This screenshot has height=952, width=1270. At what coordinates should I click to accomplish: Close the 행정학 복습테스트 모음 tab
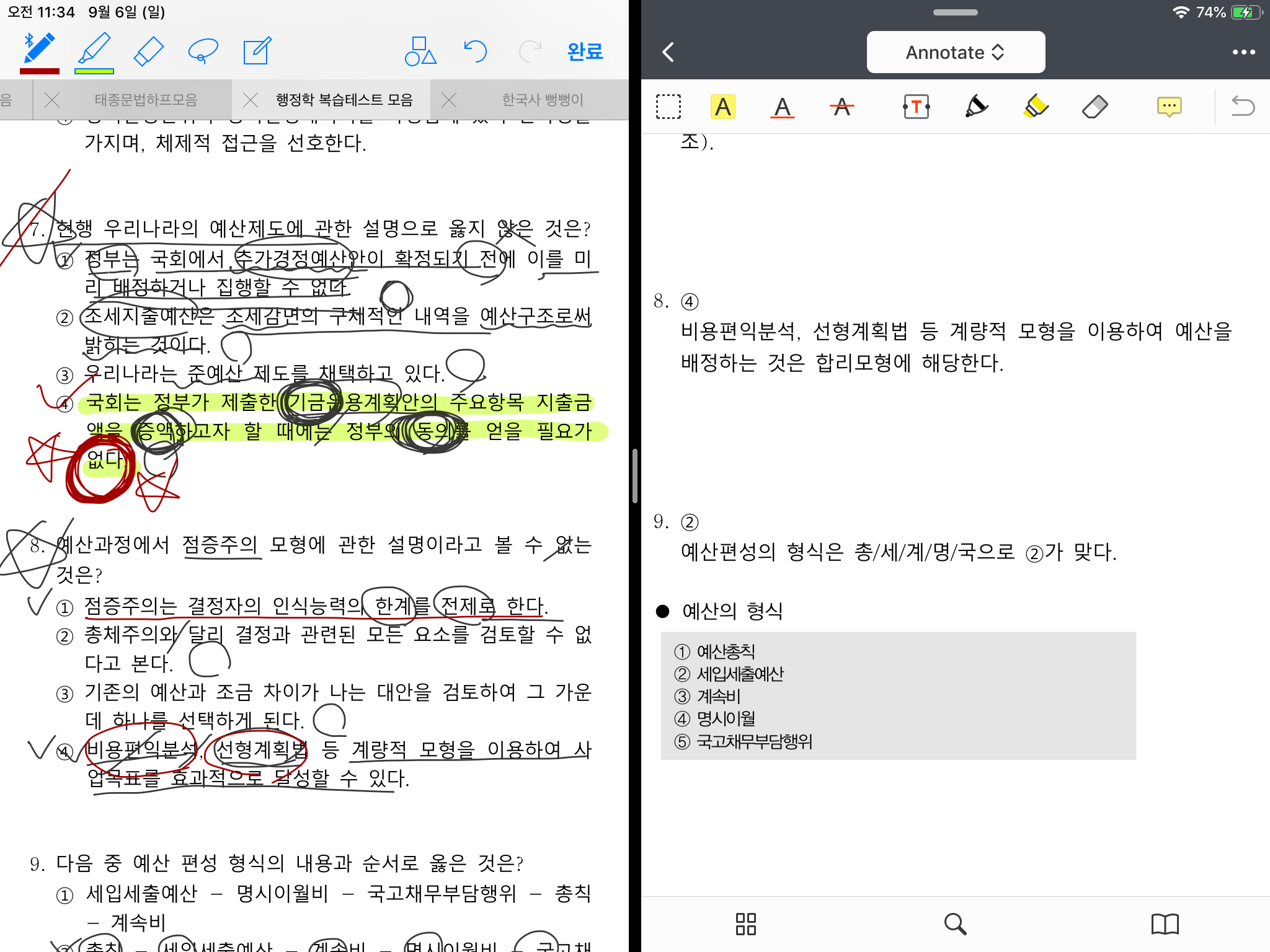pos(251,100)
